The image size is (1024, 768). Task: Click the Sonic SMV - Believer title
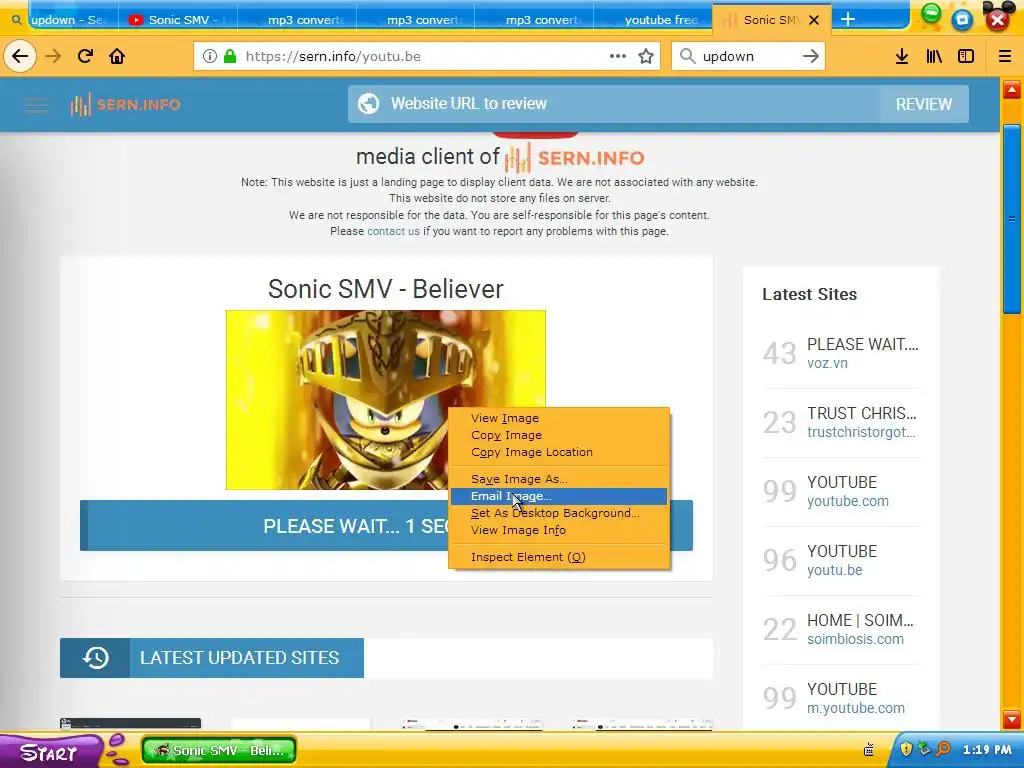coord(386,289)
